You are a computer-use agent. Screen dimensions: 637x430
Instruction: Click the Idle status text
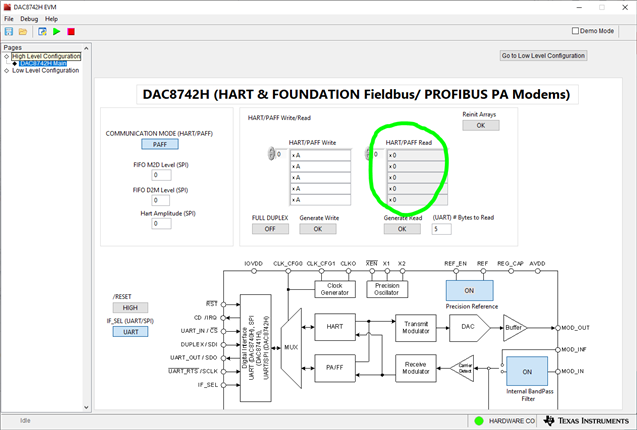click(25, 421)
